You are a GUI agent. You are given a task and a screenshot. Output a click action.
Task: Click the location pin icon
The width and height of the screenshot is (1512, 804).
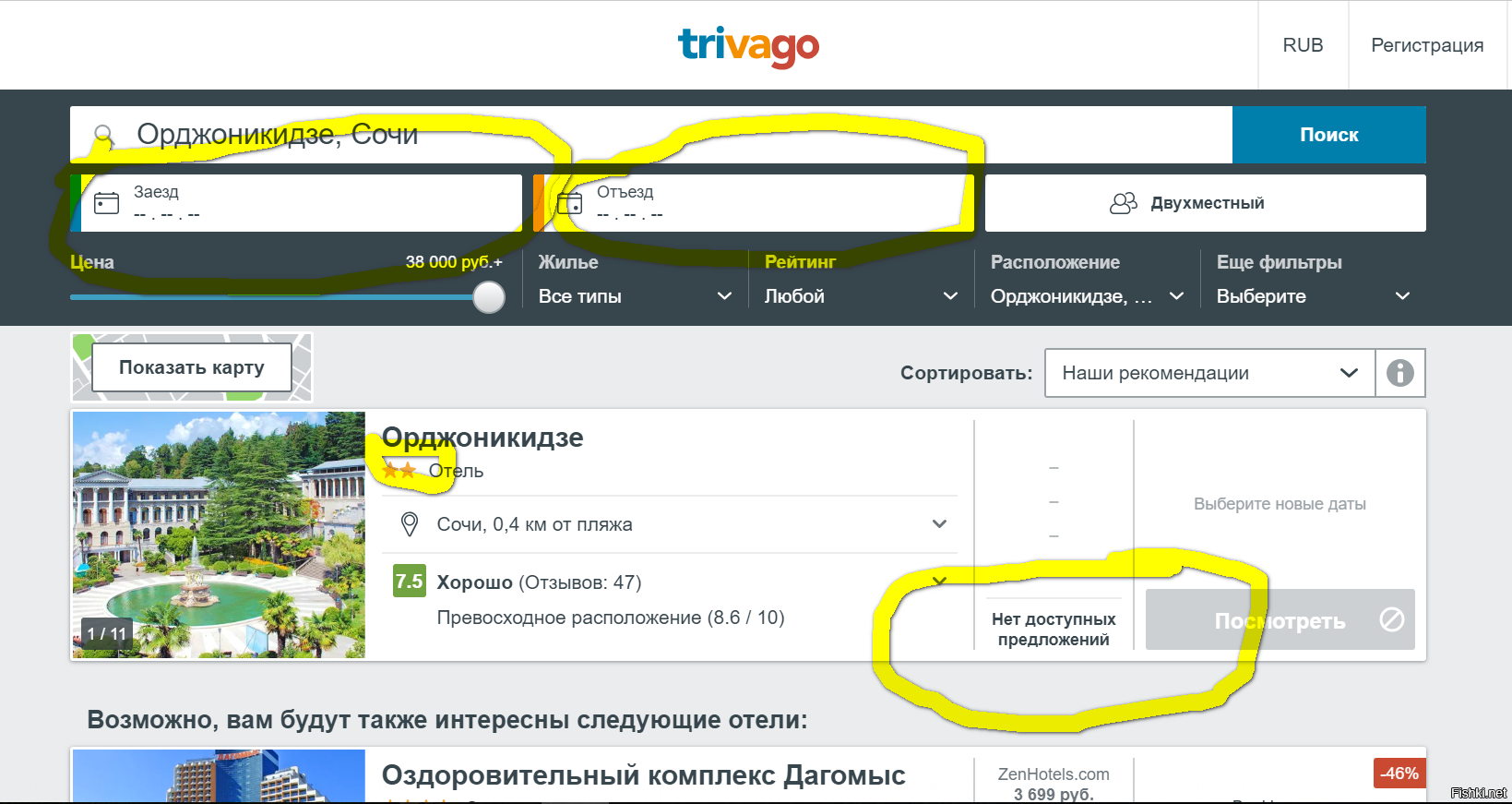[x=410, y=524]
